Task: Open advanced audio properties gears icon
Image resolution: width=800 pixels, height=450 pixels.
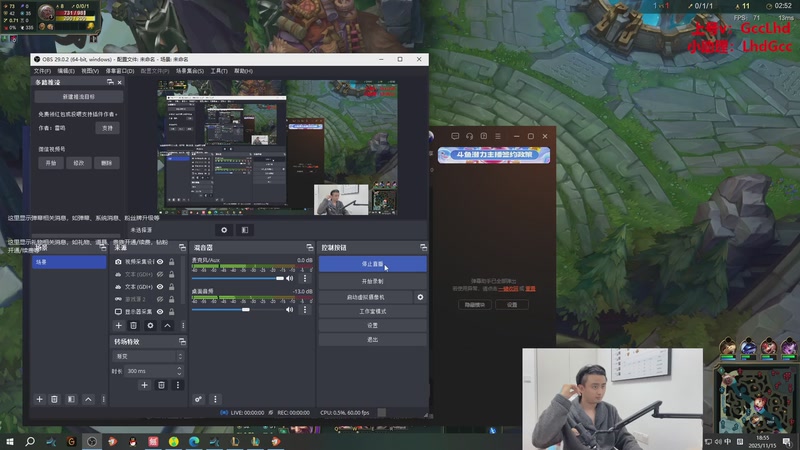Action: tap(198, 399)
